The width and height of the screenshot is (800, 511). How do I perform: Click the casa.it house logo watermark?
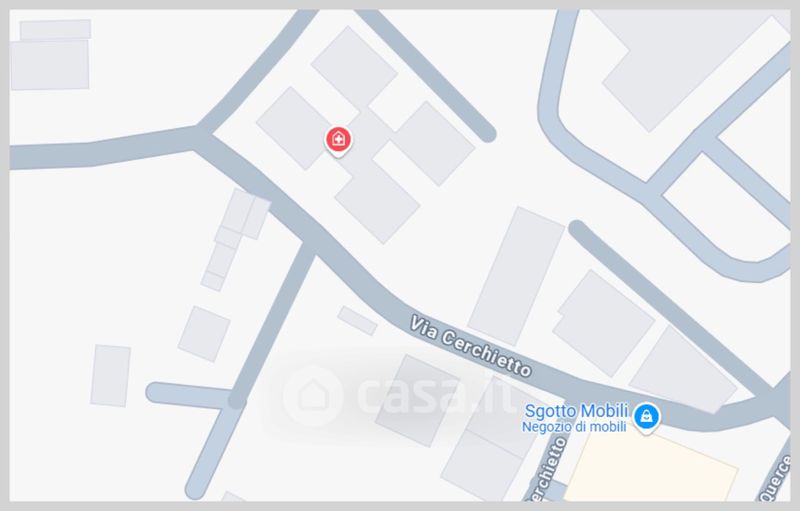click(312, 396)
